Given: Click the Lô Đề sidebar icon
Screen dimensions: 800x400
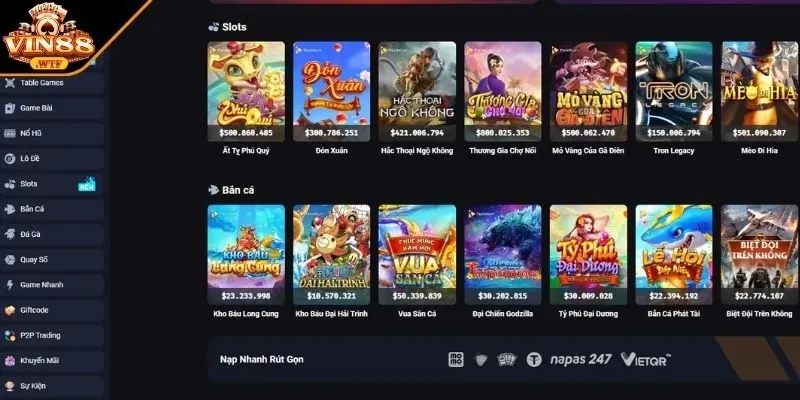Looking at the screenshot, I should (x=10, y=159).
